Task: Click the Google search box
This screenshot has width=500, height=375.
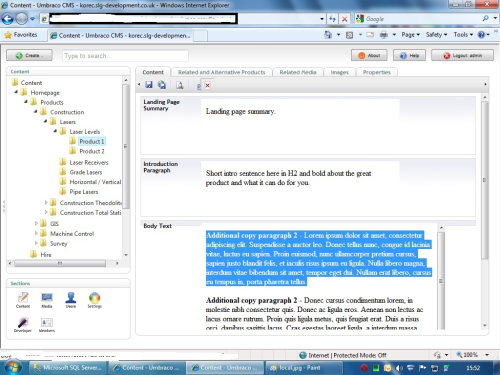Action: click(422, 19)
